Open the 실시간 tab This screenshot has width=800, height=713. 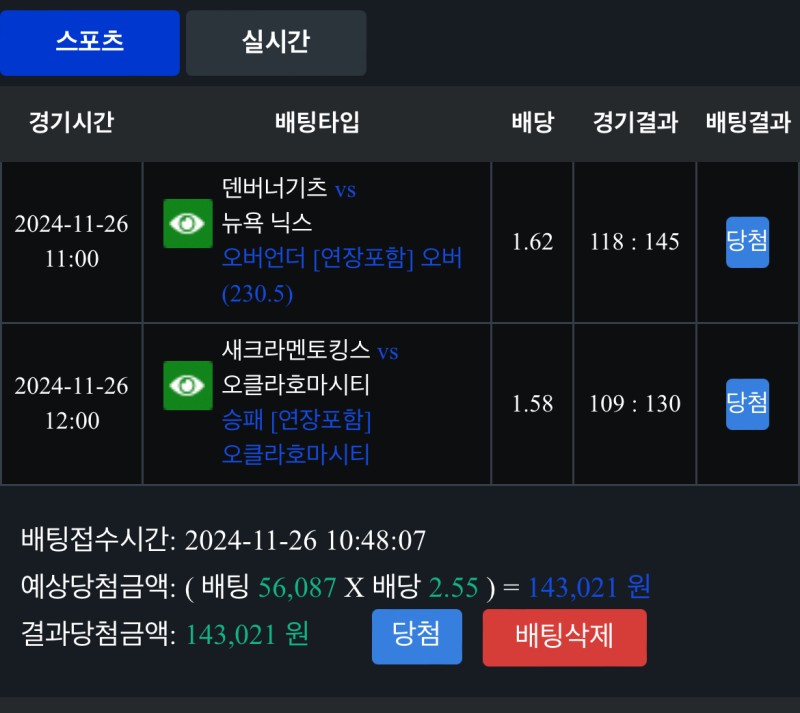pyautogui.click(x=276, y=43)
